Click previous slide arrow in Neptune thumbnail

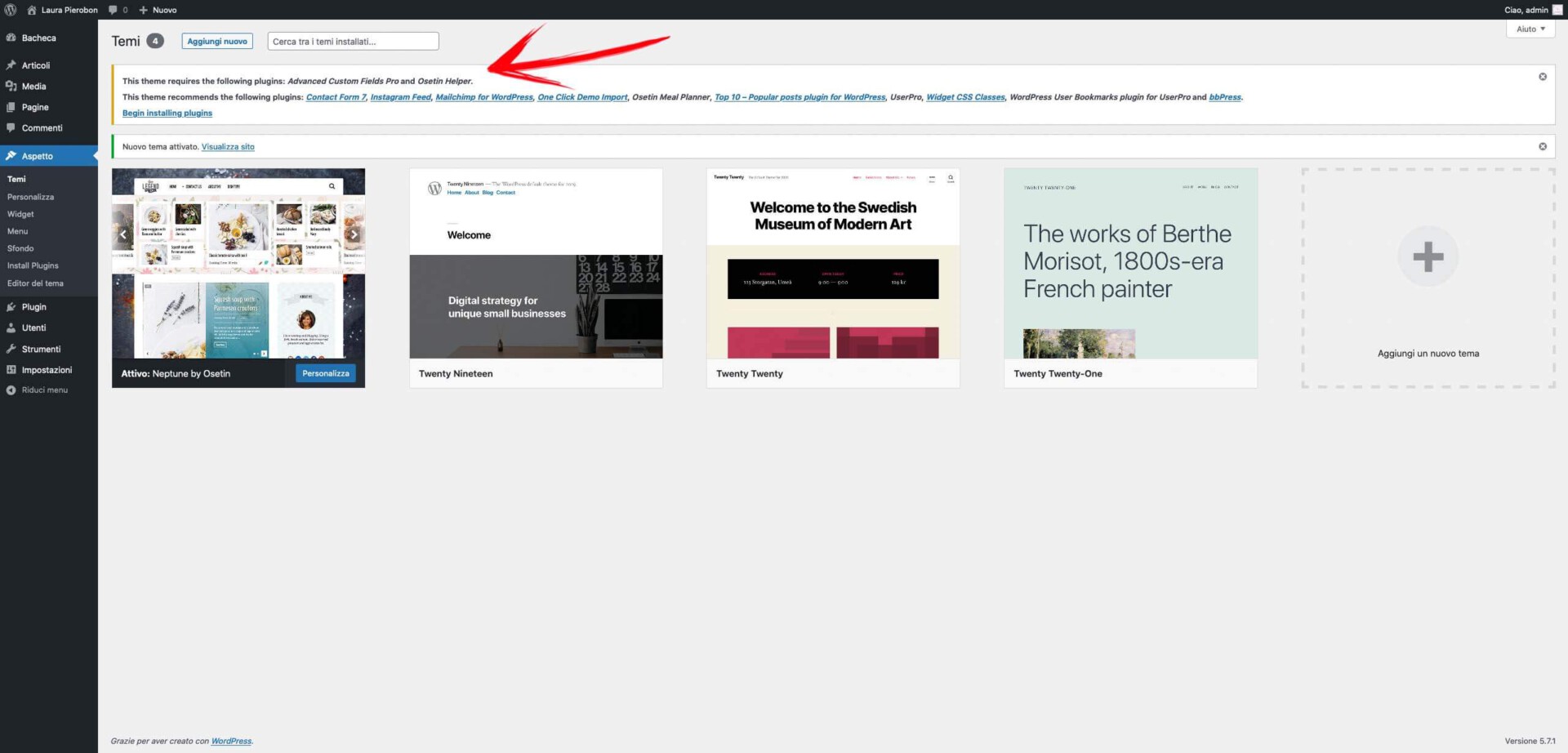click(x=123, y=234)
